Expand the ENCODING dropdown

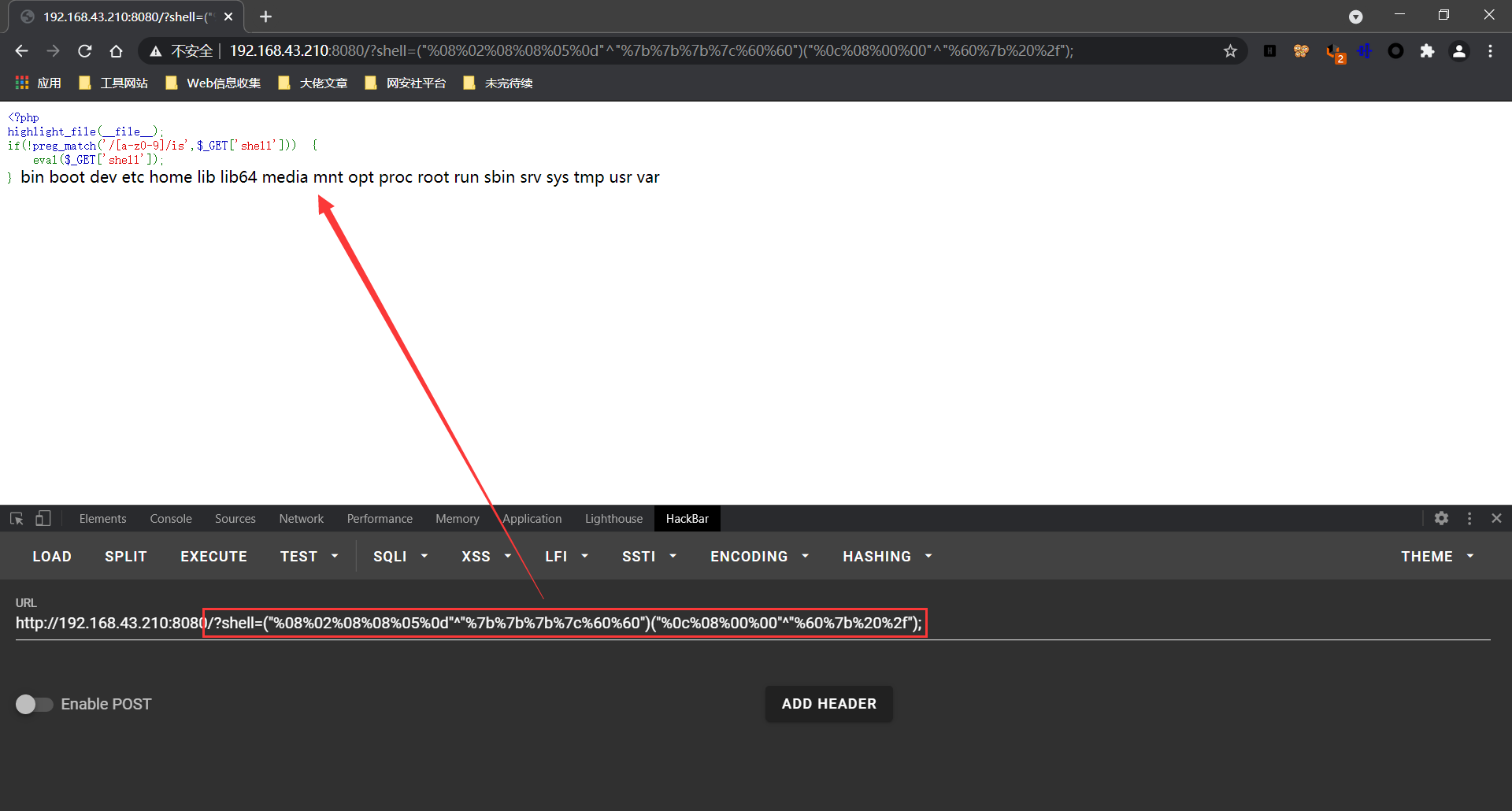(760, 557)
